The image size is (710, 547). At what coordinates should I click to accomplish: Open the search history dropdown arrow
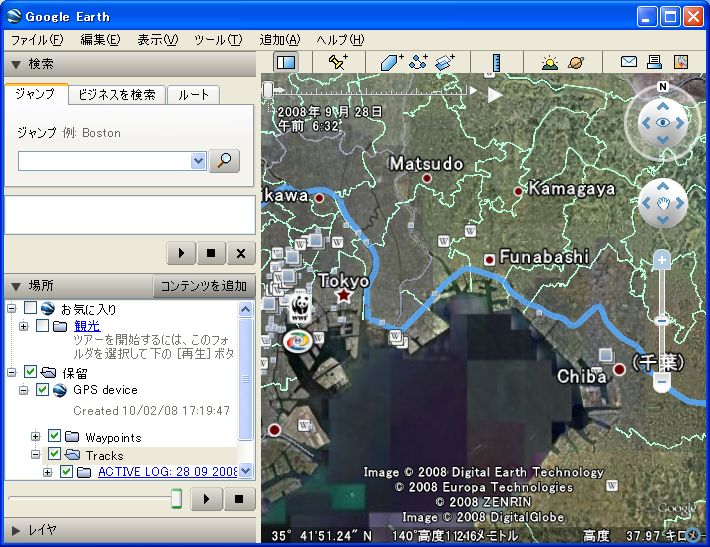pyautogui.click(x=198, y=161)
